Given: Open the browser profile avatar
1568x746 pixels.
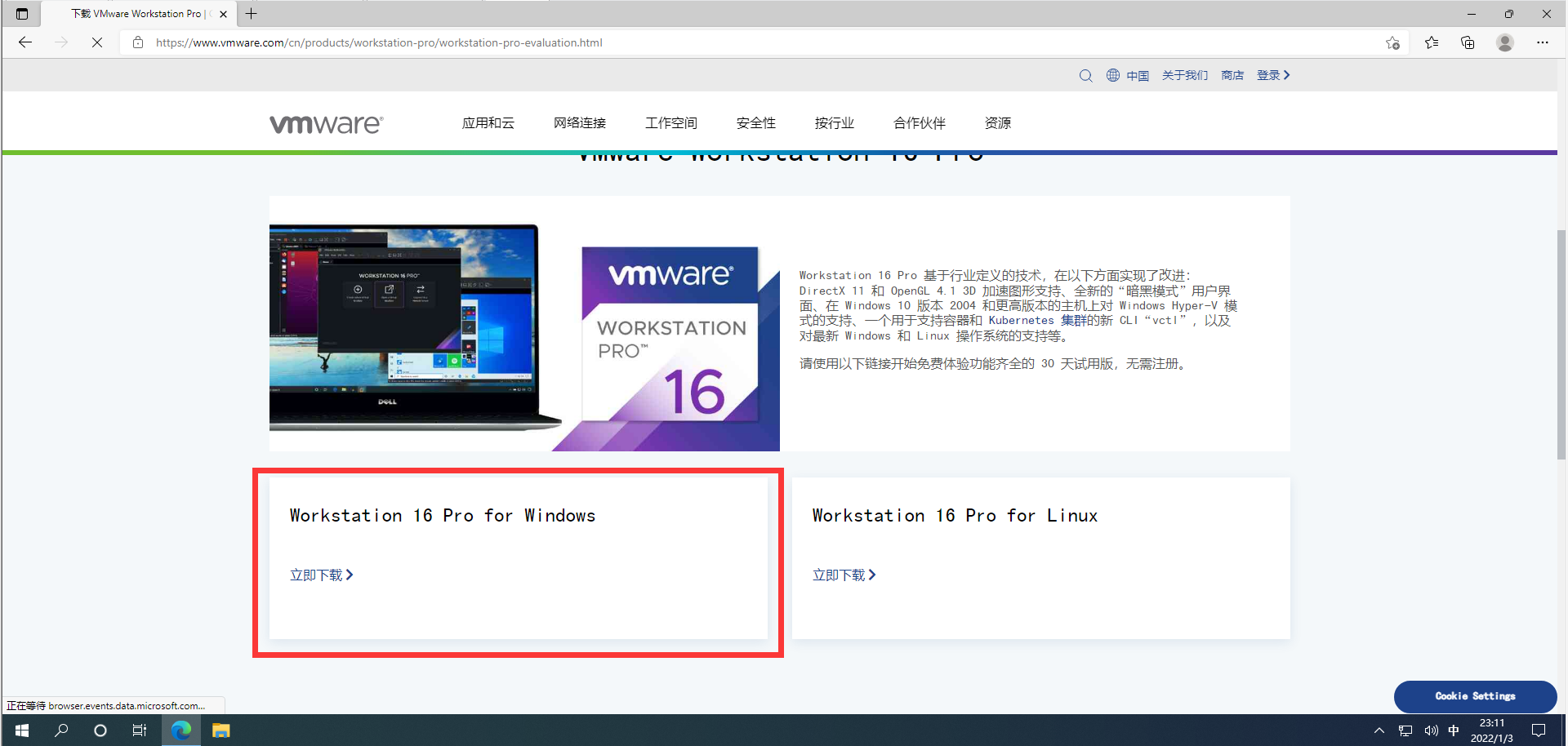Looking at the screenshot, I should [1504, 42].
